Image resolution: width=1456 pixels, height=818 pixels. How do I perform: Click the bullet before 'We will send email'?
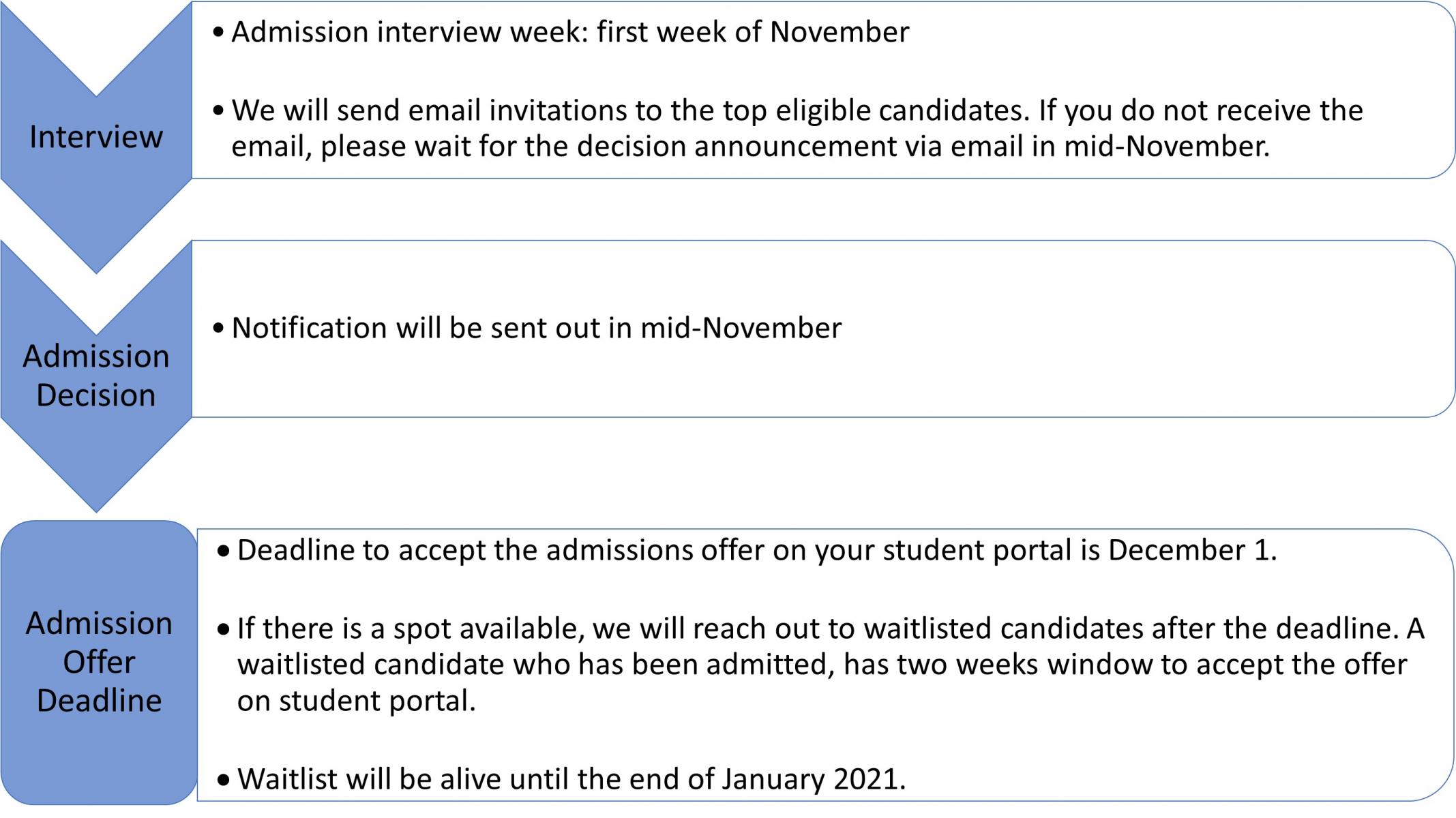[218, 110]
